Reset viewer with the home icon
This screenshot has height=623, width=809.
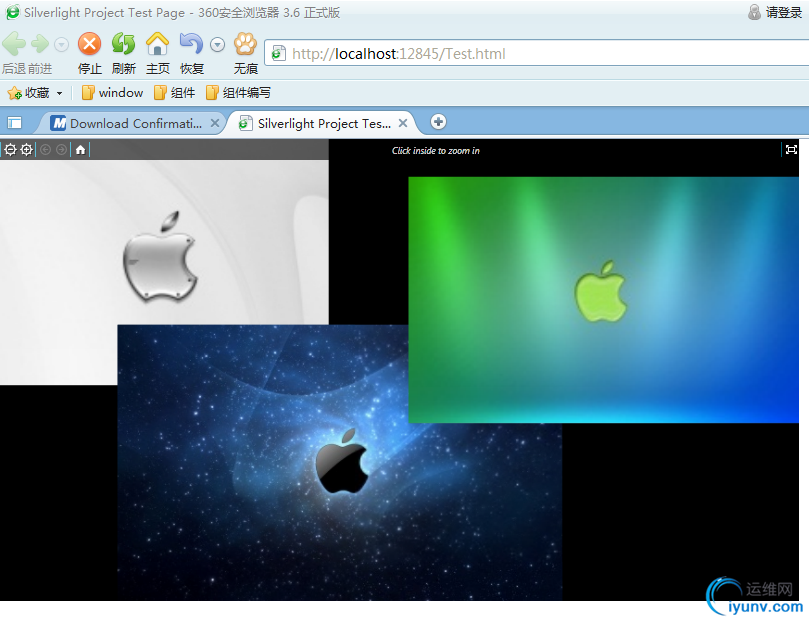[80, 150]
